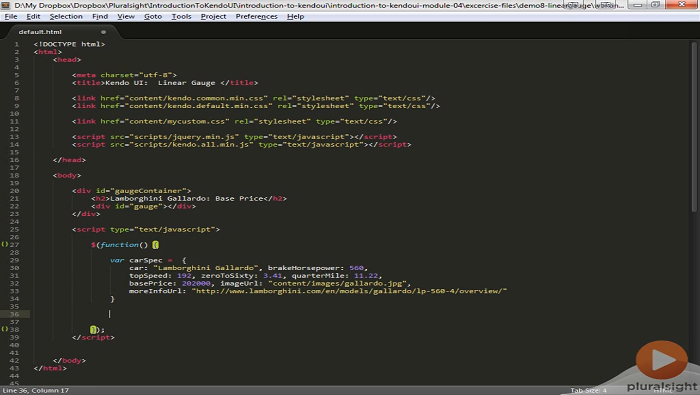Open the File menu

coord(11,17)
